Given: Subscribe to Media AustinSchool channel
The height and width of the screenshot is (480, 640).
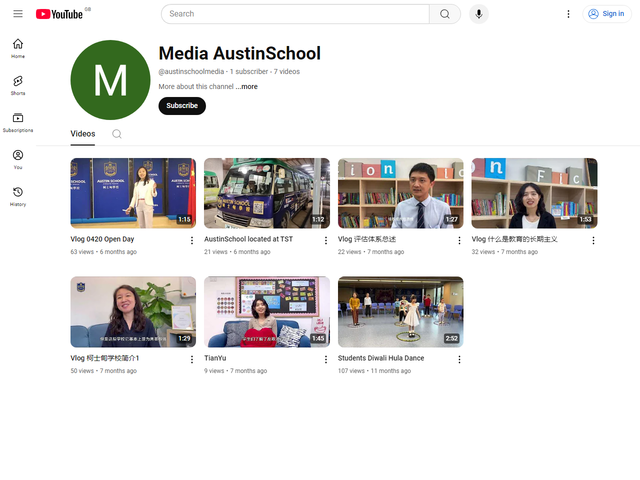Looking at the screenshot, I should point(182,106).
